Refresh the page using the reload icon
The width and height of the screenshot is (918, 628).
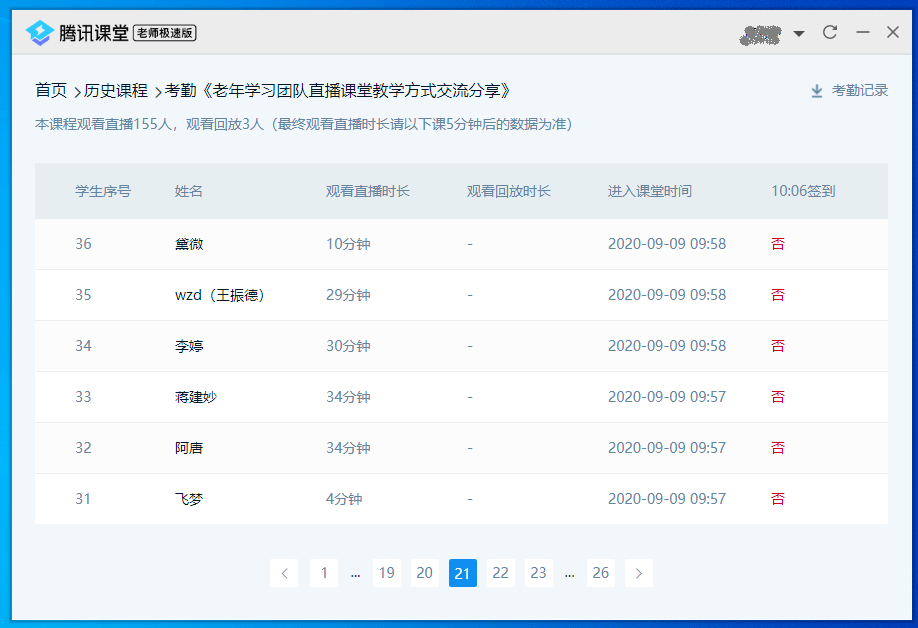[830, 31]
